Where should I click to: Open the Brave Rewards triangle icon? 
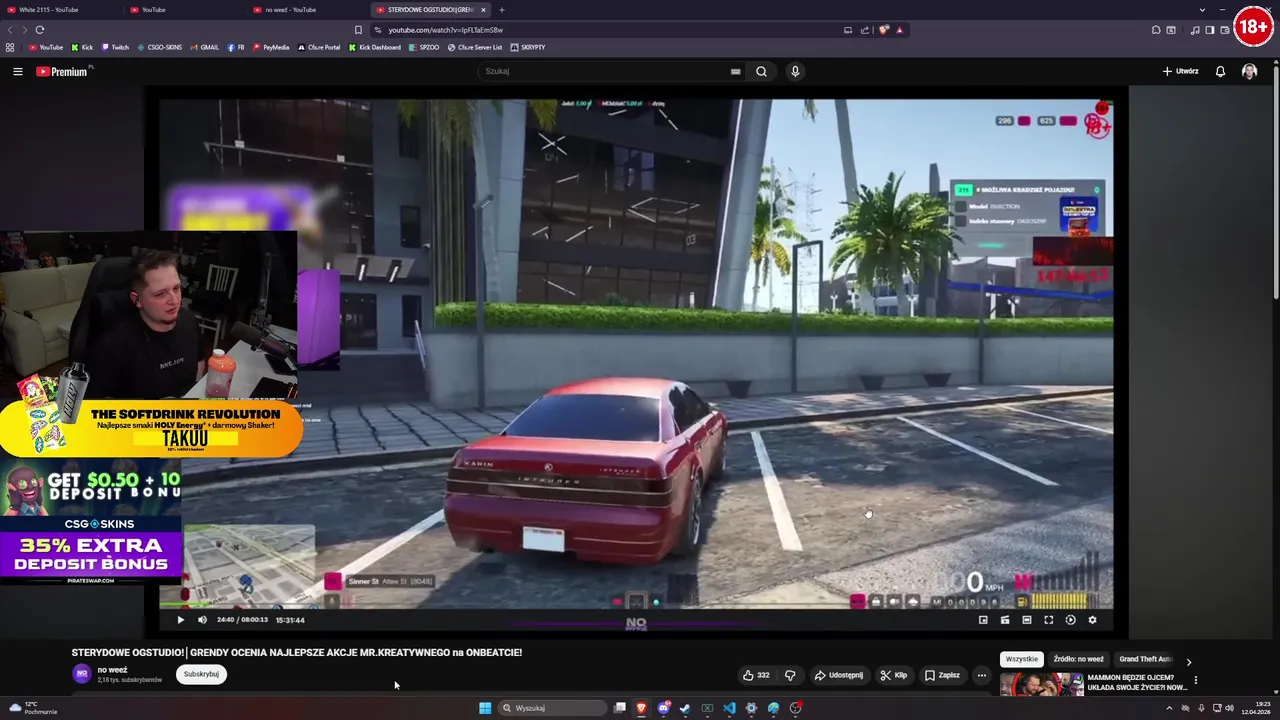pos(899,30)
